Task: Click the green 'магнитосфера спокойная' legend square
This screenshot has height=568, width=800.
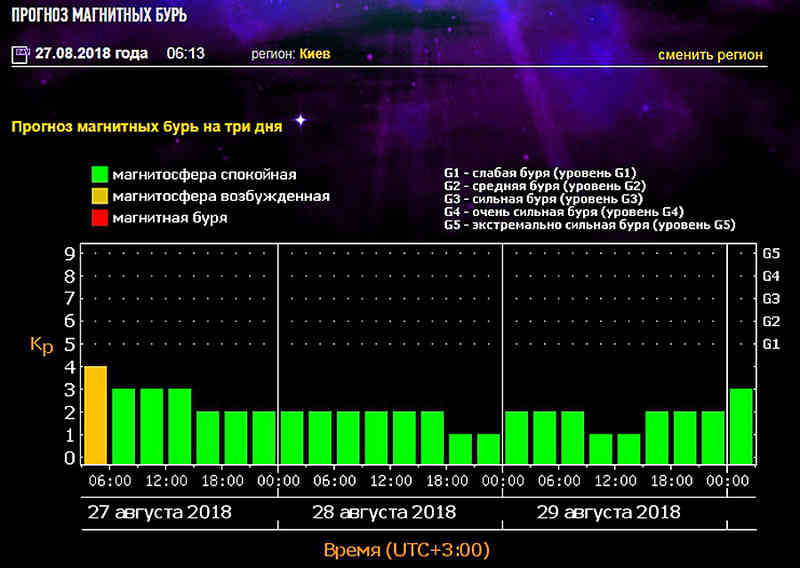Action: coord(99,175)
